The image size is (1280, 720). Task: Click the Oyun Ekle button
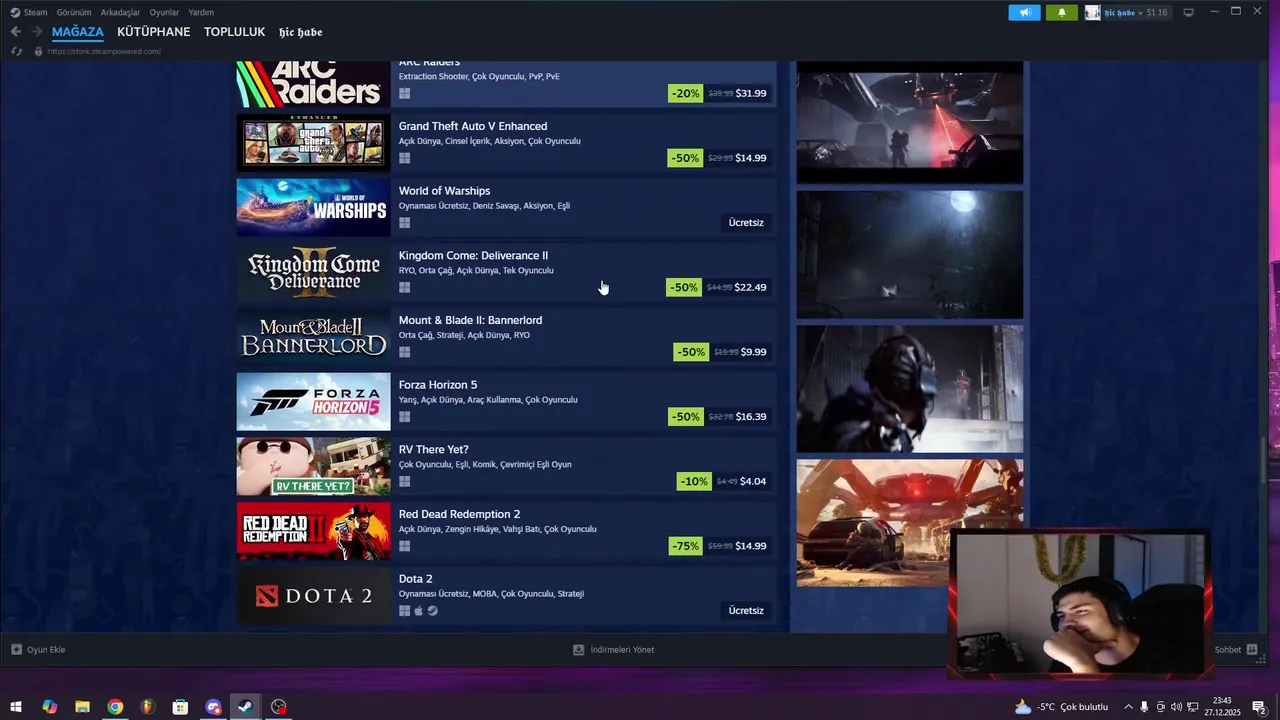coord(38,649)
